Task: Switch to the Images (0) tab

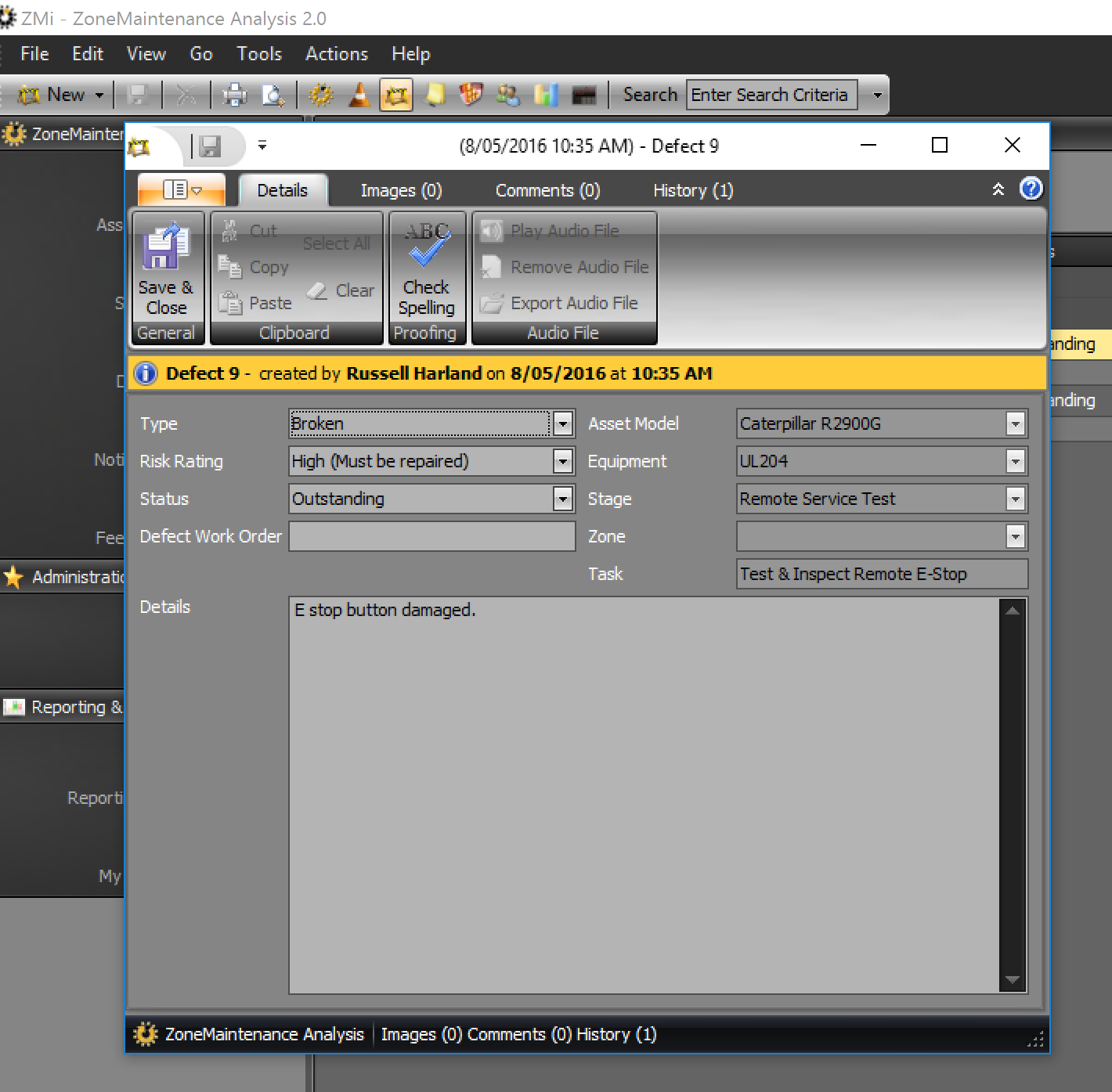Action: 401,190
